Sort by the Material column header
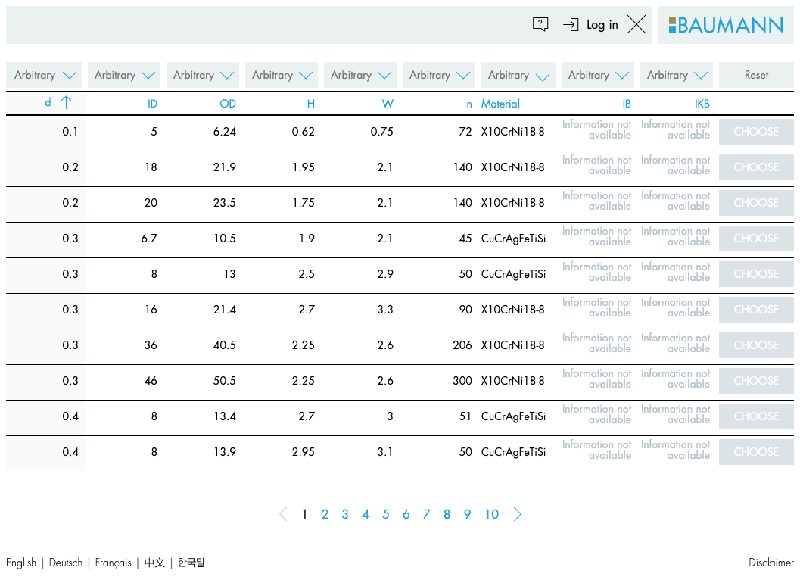This screenshot has height=583, width=800. pyautogui.click(x=500, y=104)
